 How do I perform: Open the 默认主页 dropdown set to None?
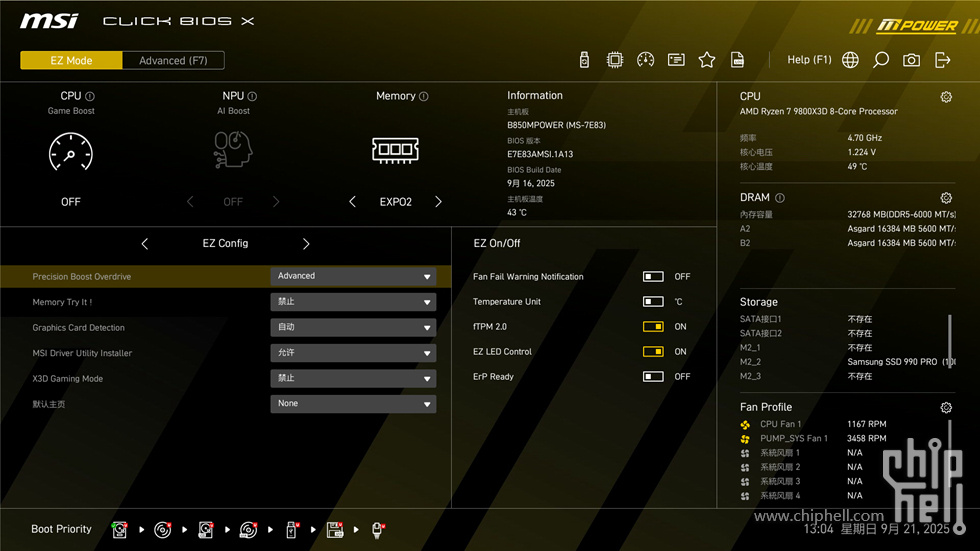353,404
